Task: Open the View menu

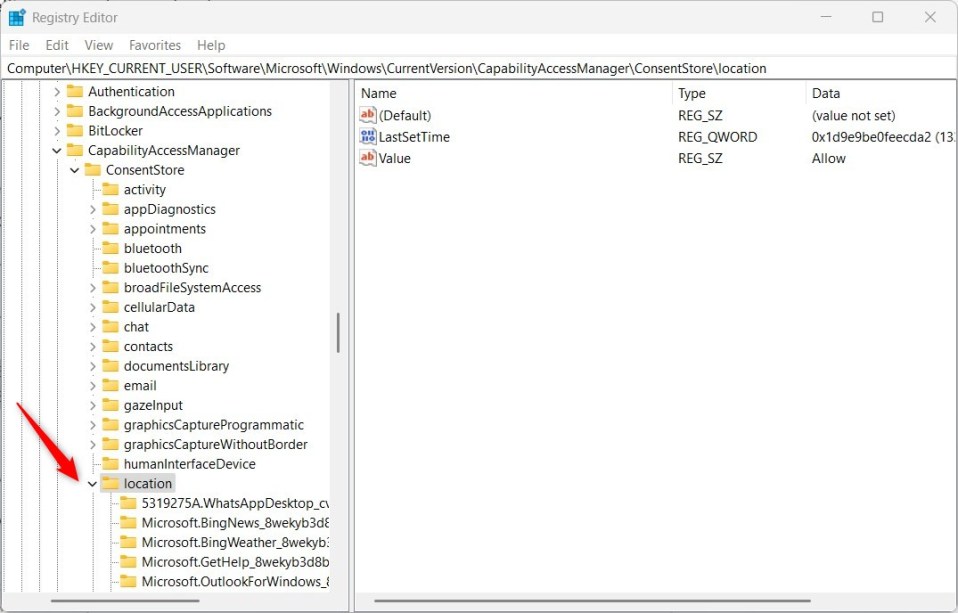Action: coord(98,45)
